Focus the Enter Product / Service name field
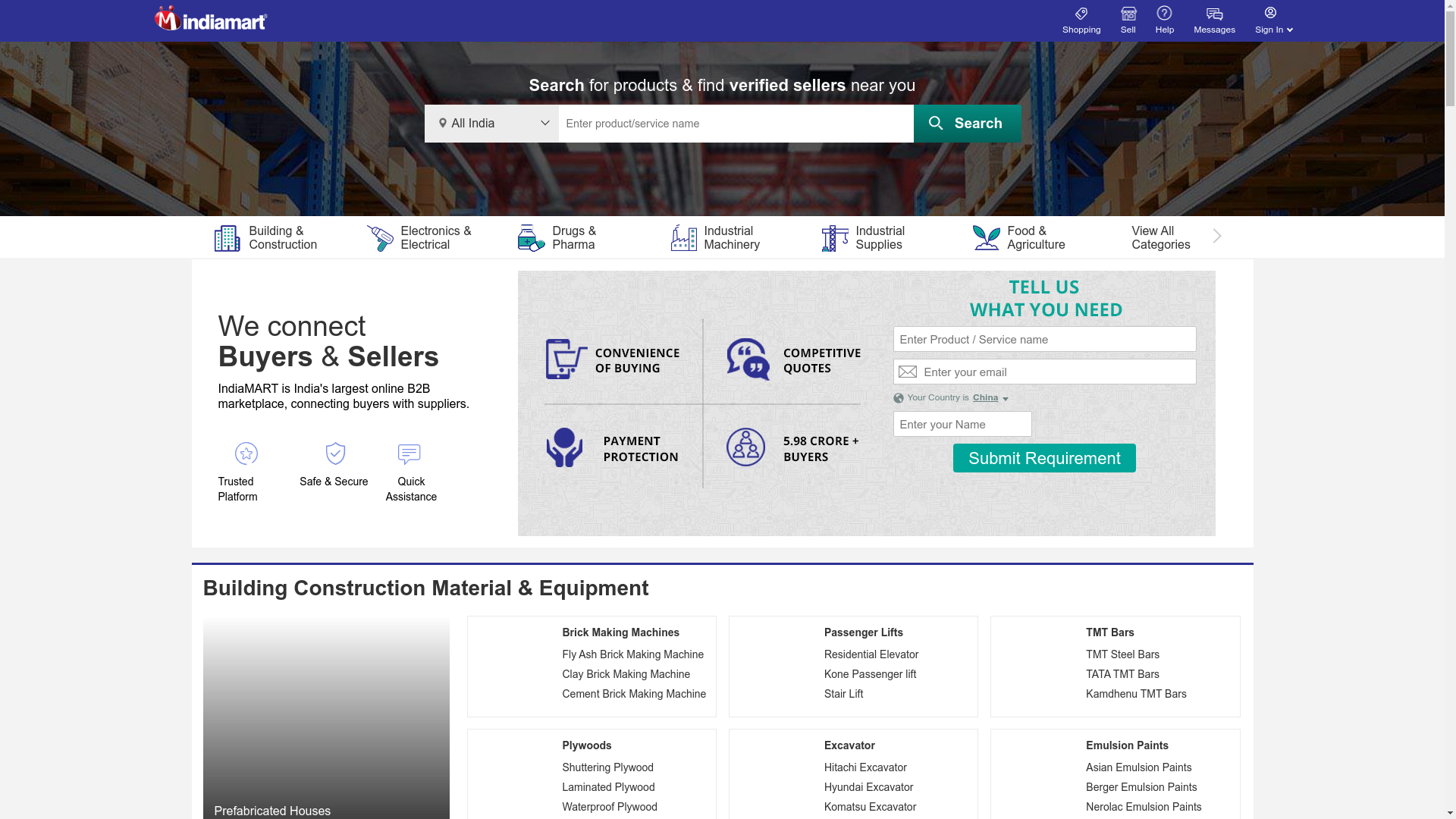Image resolution: width=1456 pixels, height=819 pixels. pos(1044,339)
